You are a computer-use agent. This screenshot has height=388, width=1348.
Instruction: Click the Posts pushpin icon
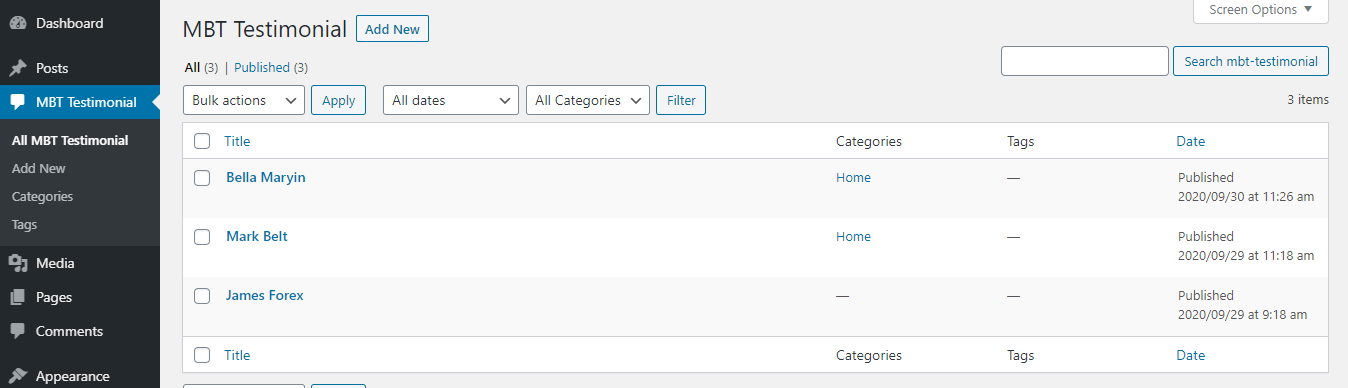(x=18, y=68)
